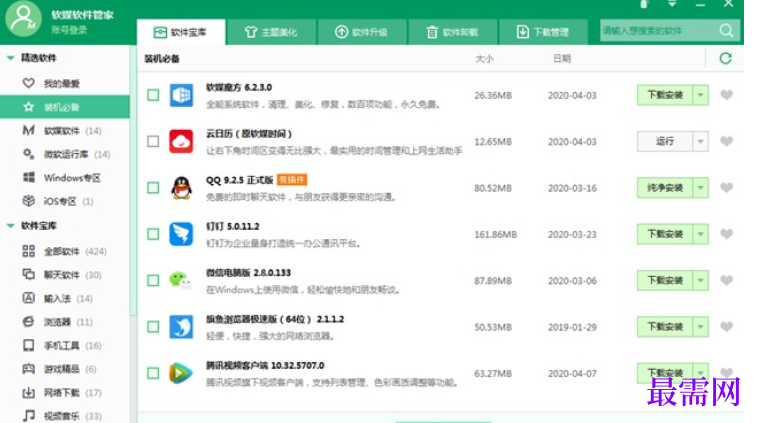Check the 腾讯视频客户端 checkbox
The width and height of the screenshot is (759, 423).
click(153, 373)
